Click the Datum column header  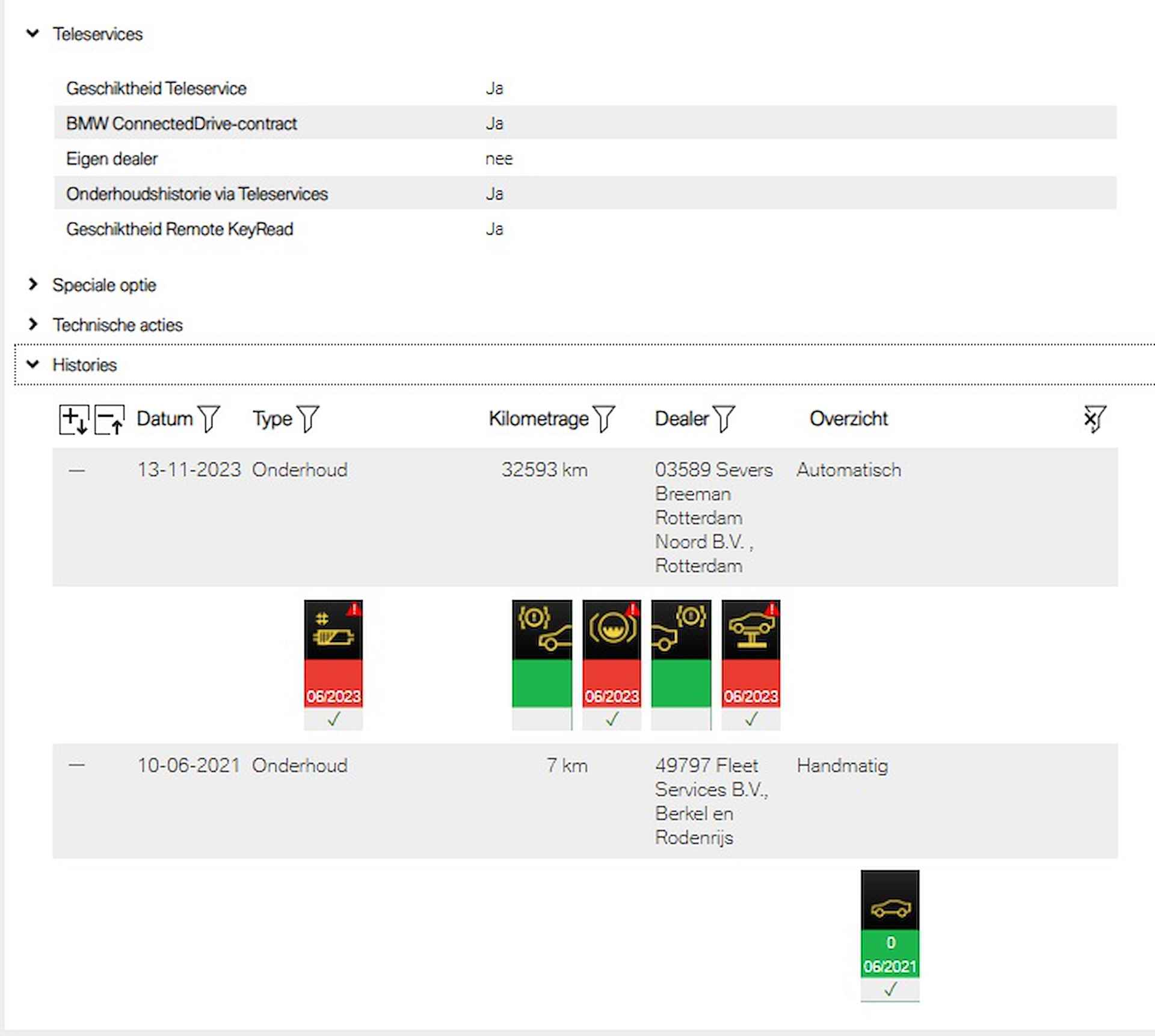click(x=165, y=418)
